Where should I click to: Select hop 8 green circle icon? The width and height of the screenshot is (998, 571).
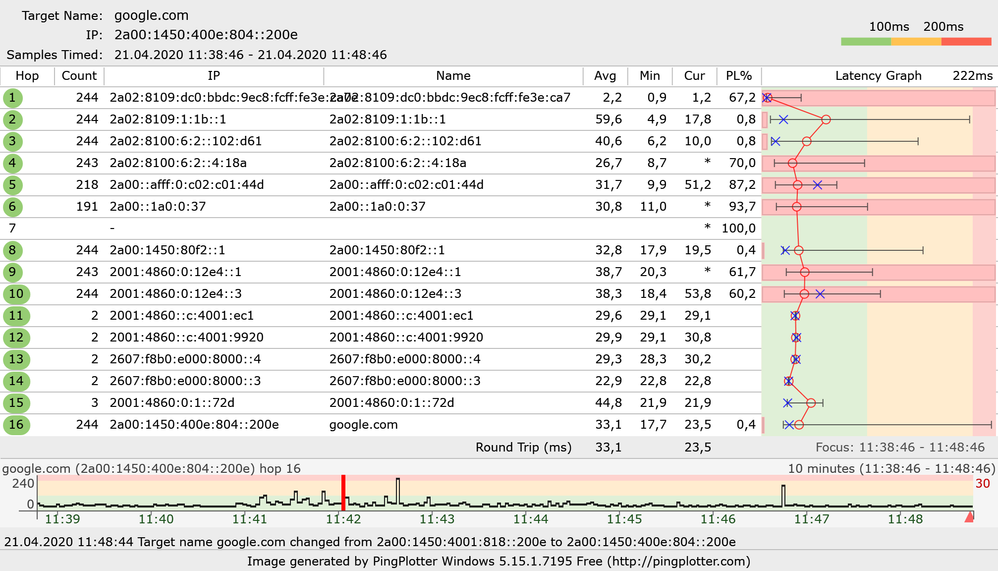click(12, 250)
